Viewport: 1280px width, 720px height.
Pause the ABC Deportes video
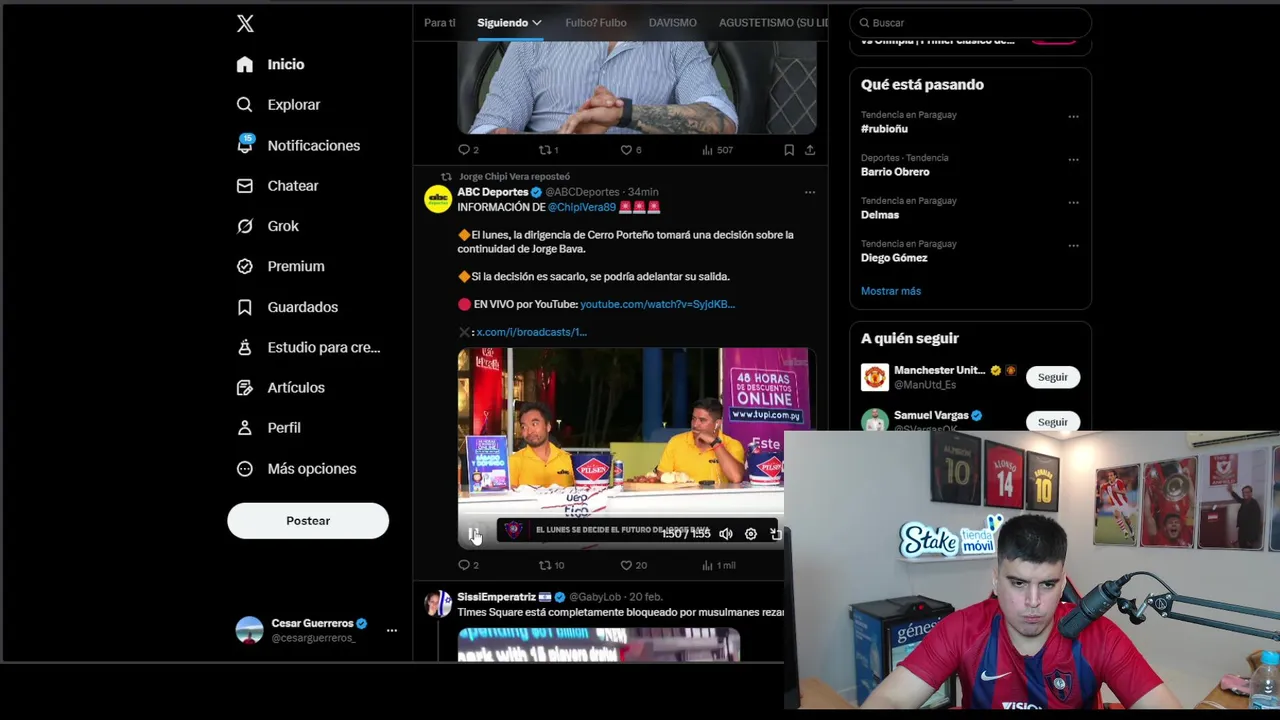point(474,534)
